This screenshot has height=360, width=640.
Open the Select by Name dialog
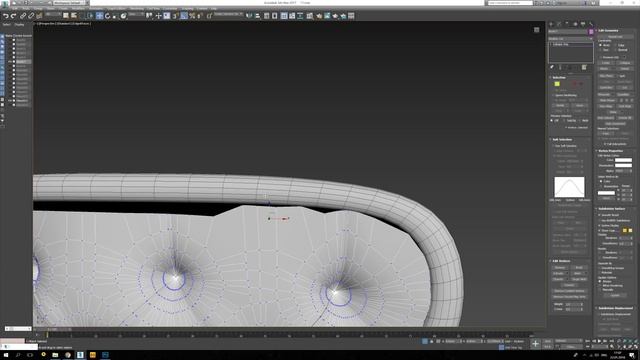pyautogui.click(x=74, y=16)
